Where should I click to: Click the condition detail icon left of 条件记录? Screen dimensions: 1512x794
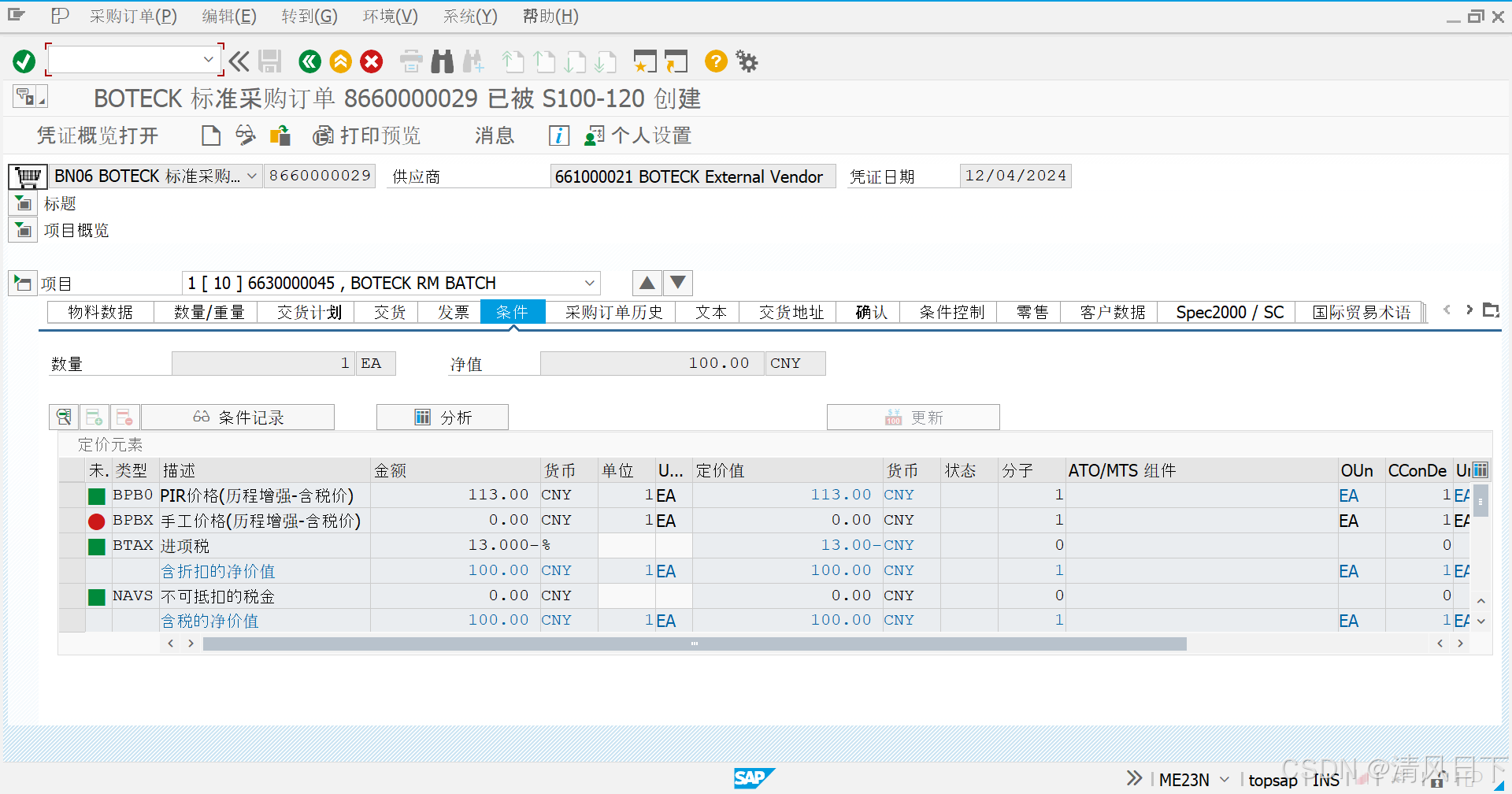pos(64,417)
